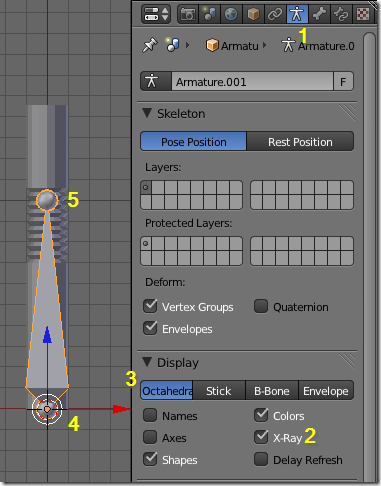
Task: Open the Object Constraints chain tab
Action: [275, 14]
